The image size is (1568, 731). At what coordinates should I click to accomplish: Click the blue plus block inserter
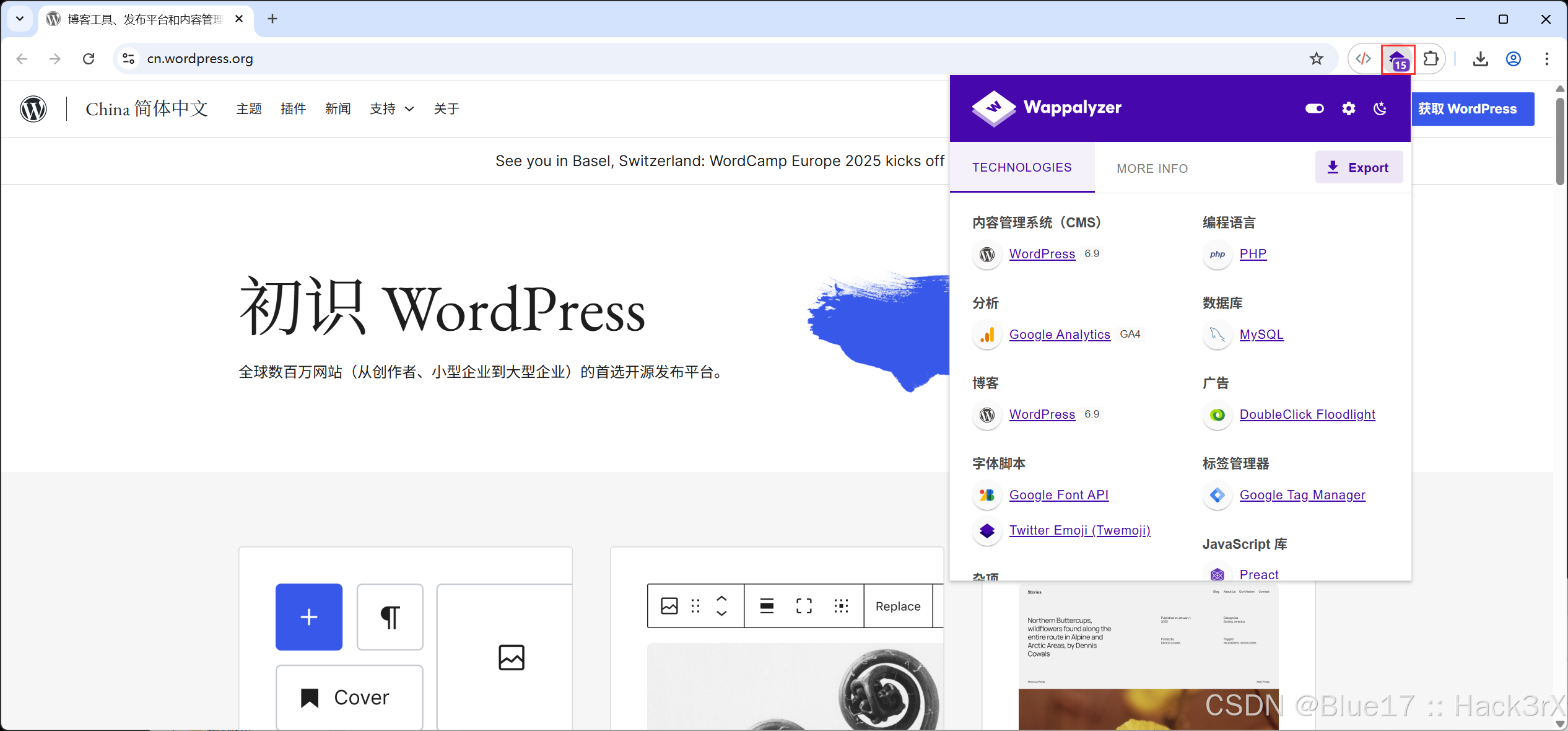tap(308, 617)
